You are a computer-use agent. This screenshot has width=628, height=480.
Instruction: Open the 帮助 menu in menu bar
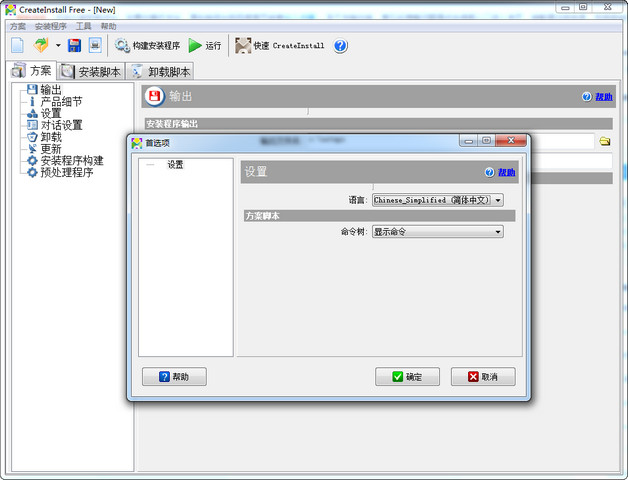pyautogui.click(x=108, y=26)
